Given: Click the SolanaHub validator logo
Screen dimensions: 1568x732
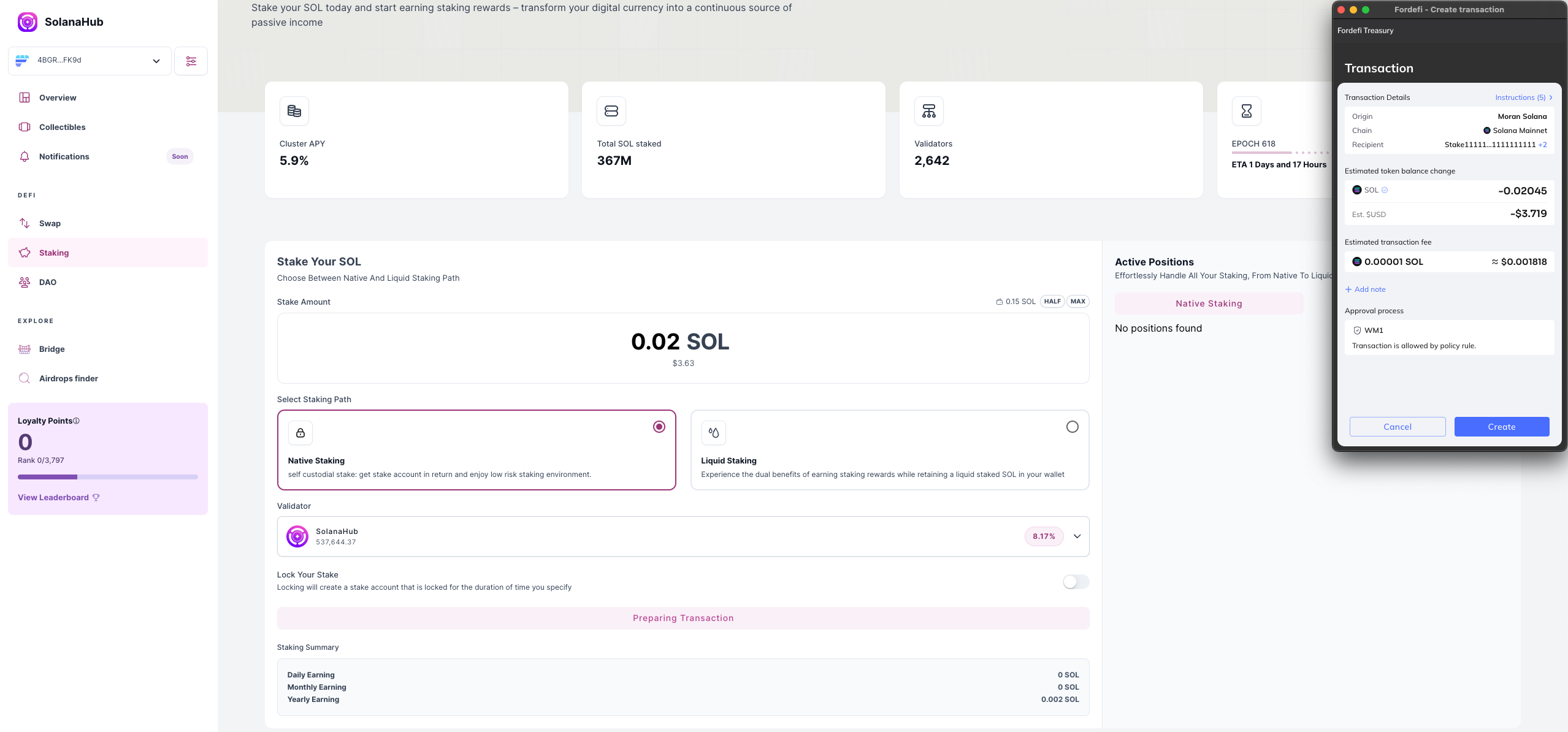Looking at the screenshot, I should tap(297, 536).
